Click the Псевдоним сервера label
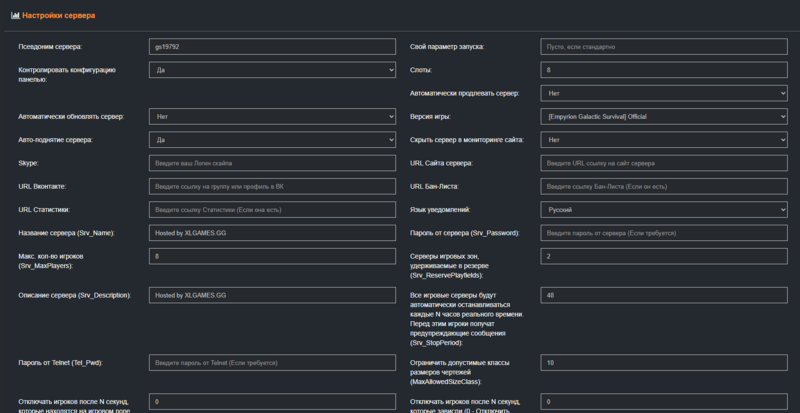Viewport: 800px width, 413px height. point(50,46)
